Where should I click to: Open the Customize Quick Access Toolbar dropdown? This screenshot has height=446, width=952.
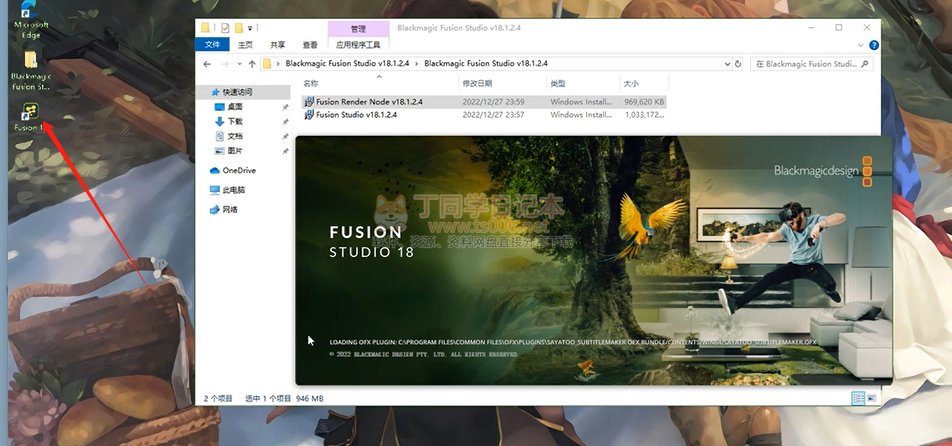click(250, 28)
